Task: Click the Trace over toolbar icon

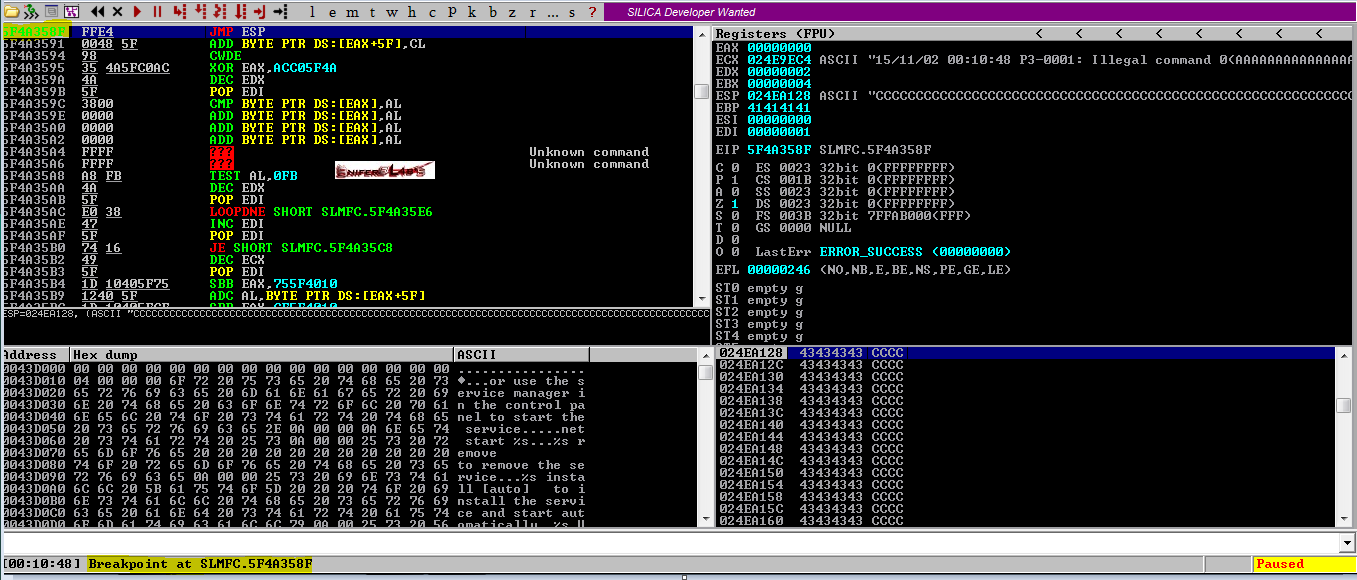Action: tap(240, 11)
